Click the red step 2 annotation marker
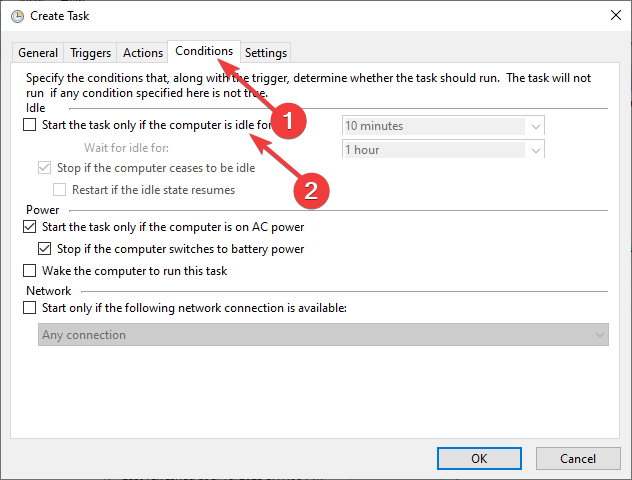Screen dimensions: 632x480 click(310, 190)
